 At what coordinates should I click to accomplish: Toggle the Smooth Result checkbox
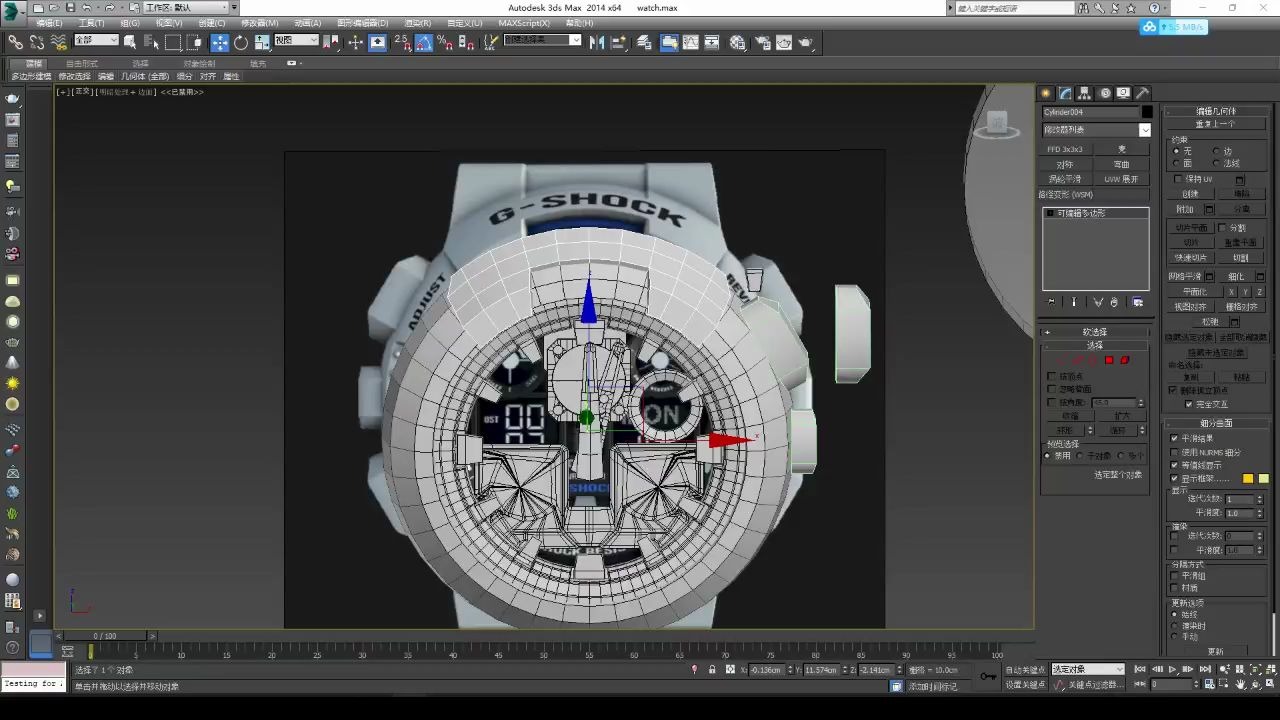pyautogui.click(x=1174, y=438)
